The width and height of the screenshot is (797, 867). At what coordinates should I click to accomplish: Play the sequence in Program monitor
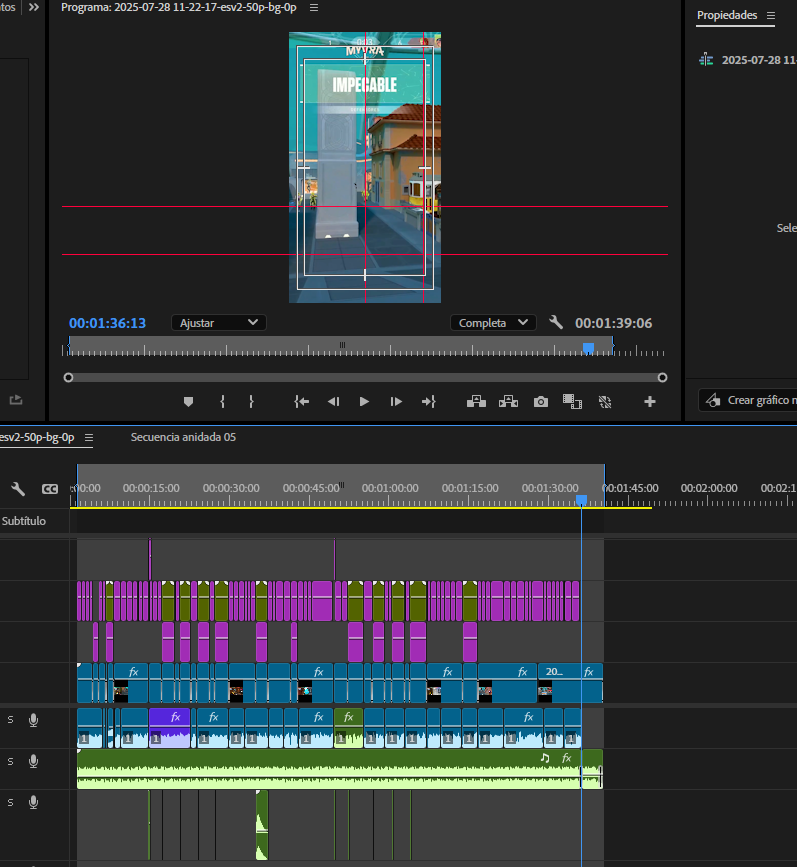point(364,402)
